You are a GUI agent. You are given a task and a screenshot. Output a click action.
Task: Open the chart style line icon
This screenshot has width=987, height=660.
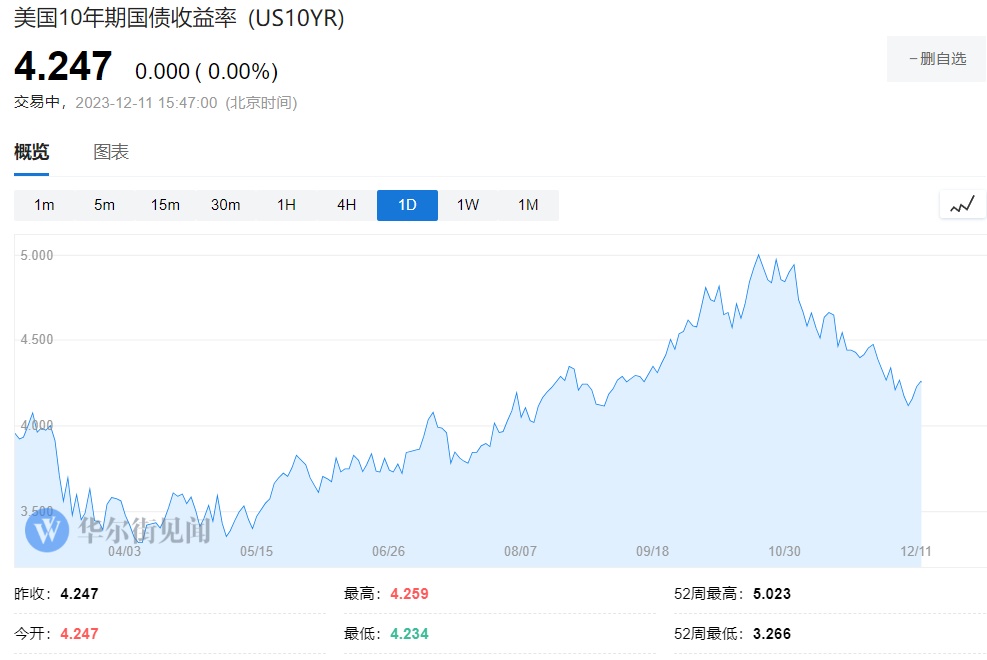tap(962, 205)
